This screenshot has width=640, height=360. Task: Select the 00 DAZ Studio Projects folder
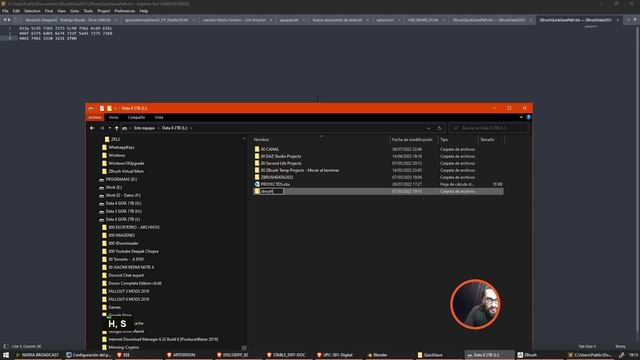281,156
